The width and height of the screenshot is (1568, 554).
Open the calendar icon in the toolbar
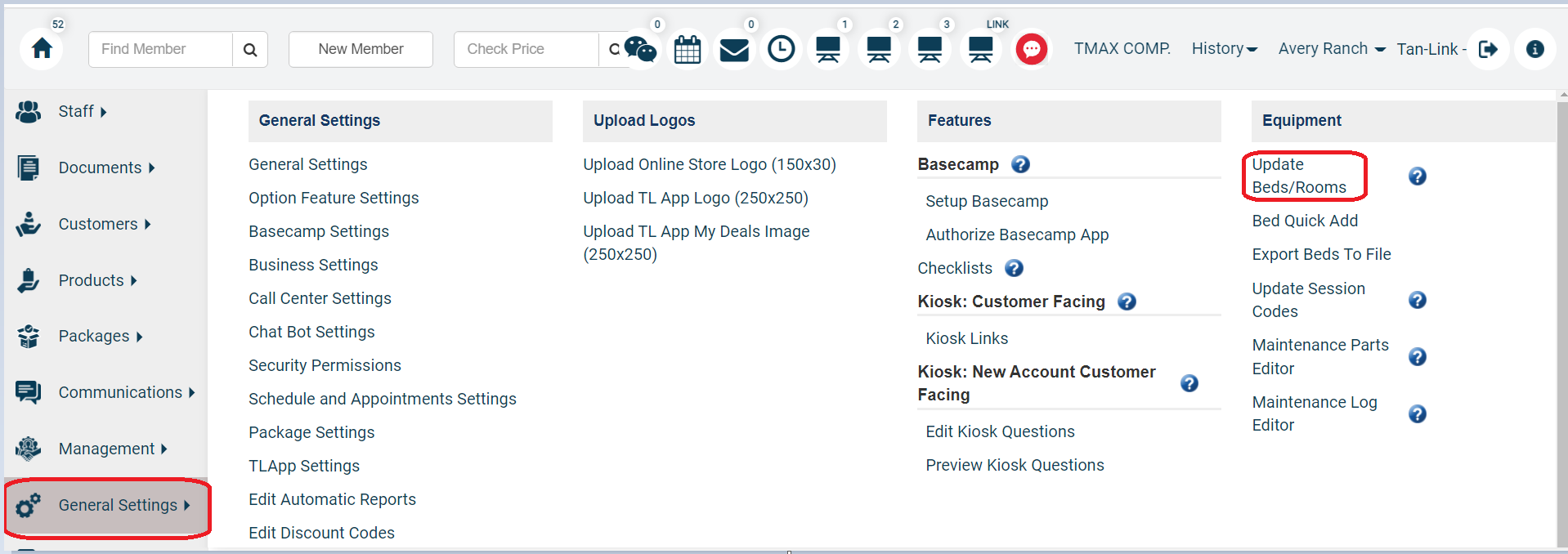coord(688,50)
